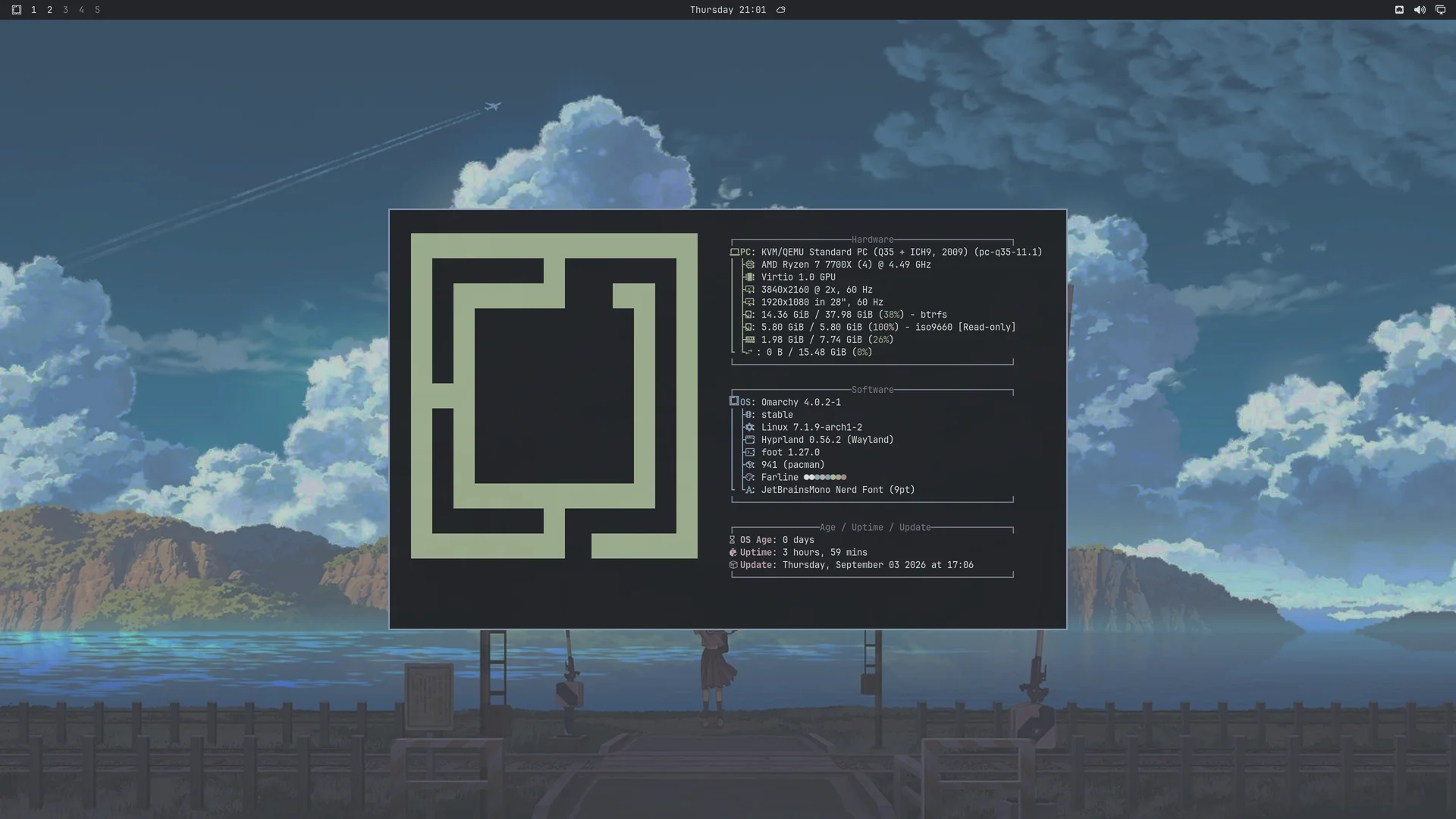Image resolution: width=1456 pixels, height=819 pixels.
Task: Click the PC icon in Hardware section
Action: [734, 253]
